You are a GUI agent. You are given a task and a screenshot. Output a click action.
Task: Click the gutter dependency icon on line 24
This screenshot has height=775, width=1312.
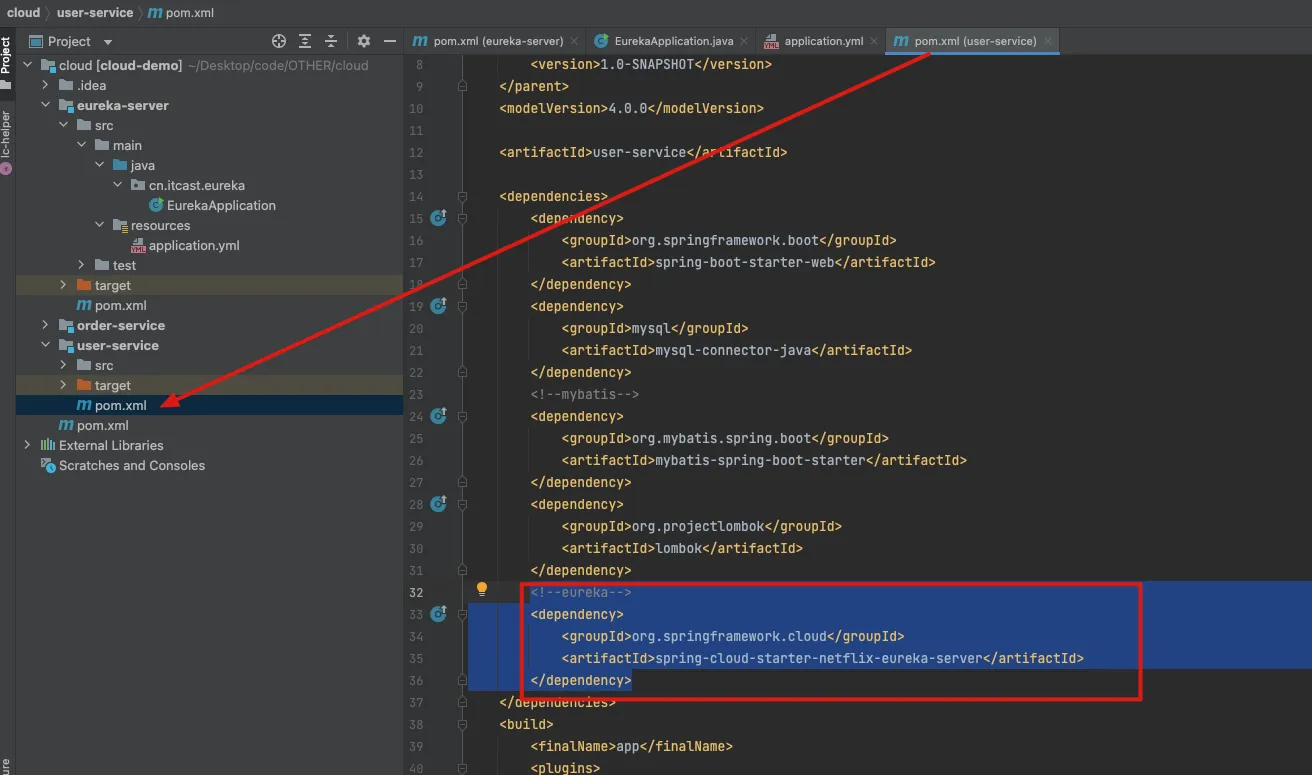point(438,415)
